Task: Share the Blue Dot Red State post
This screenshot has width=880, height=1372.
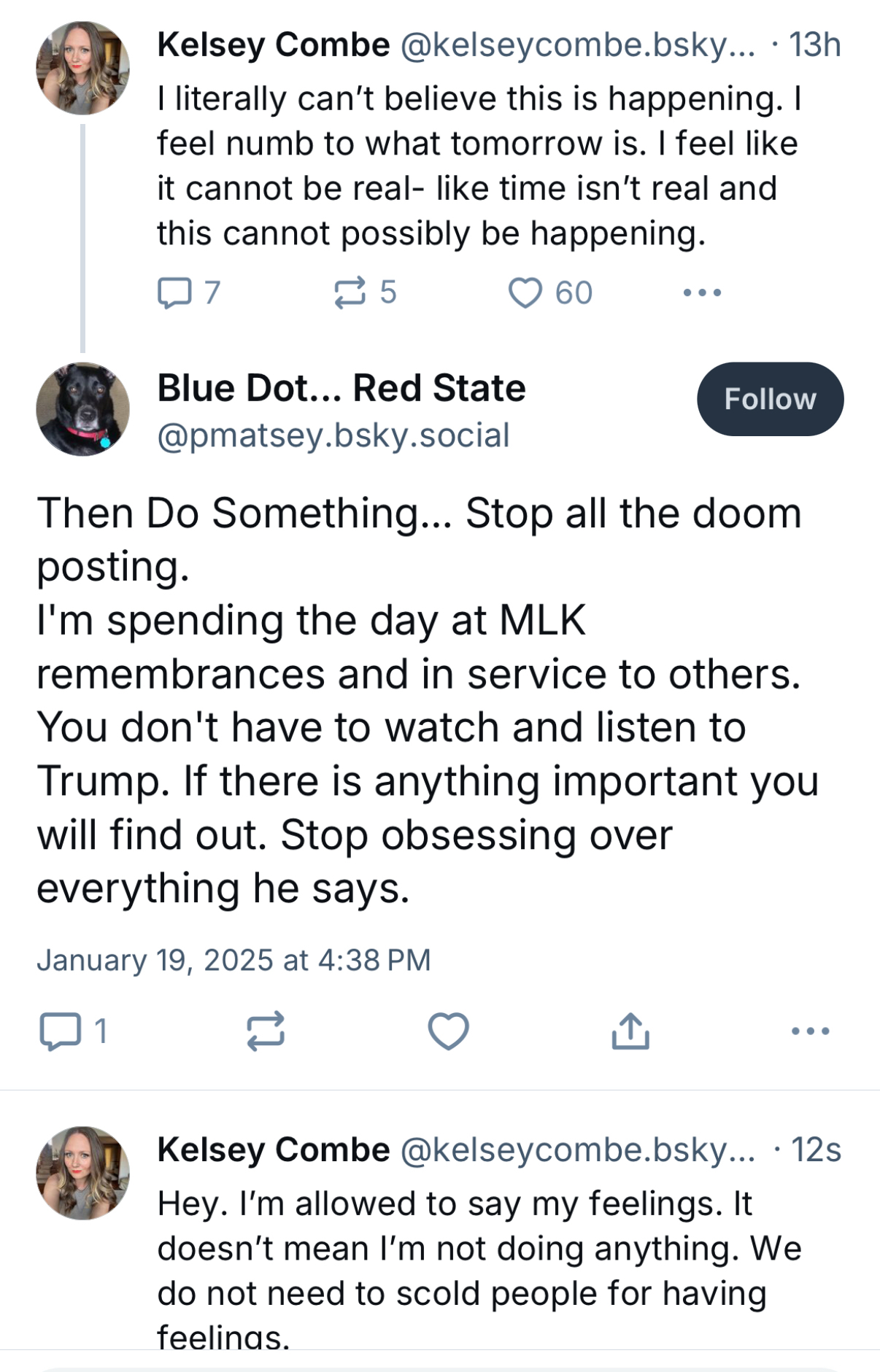Action: pos(630,1031)
